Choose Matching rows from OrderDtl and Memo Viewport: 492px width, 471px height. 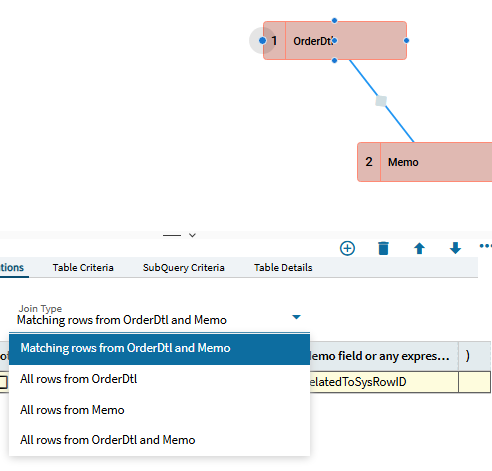click(x=159, y=348)
